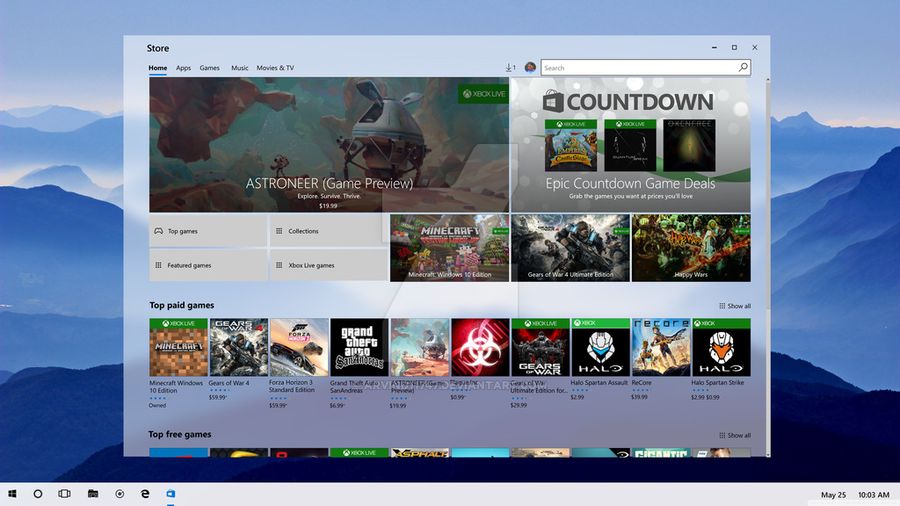Click the user profile avatar
Image resolution: width=900 pixels, height=506 pixels.
point(530,68)
